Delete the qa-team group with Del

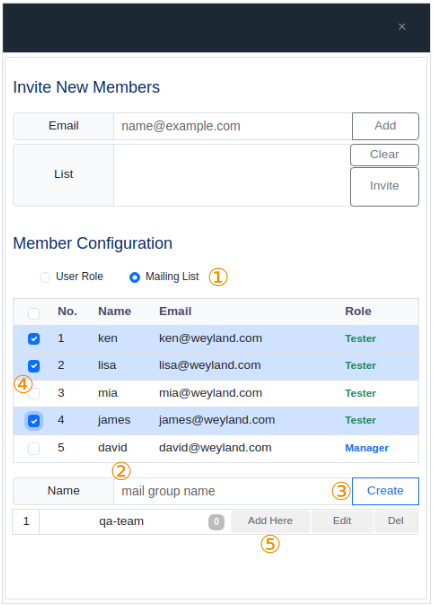tap(396, 521)
